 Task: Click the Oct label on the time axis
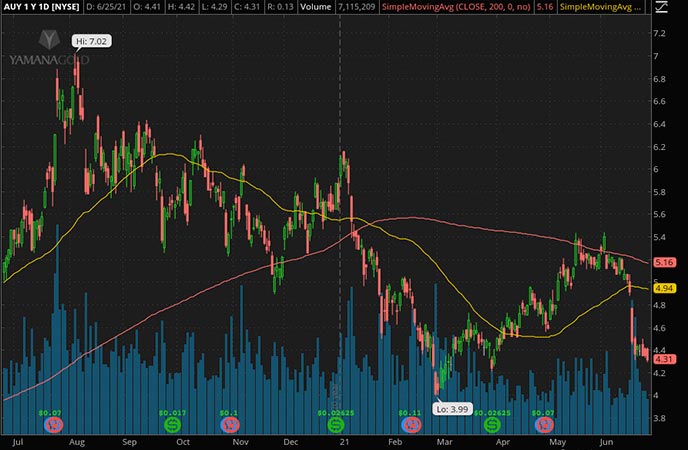[x=183, y=442]
